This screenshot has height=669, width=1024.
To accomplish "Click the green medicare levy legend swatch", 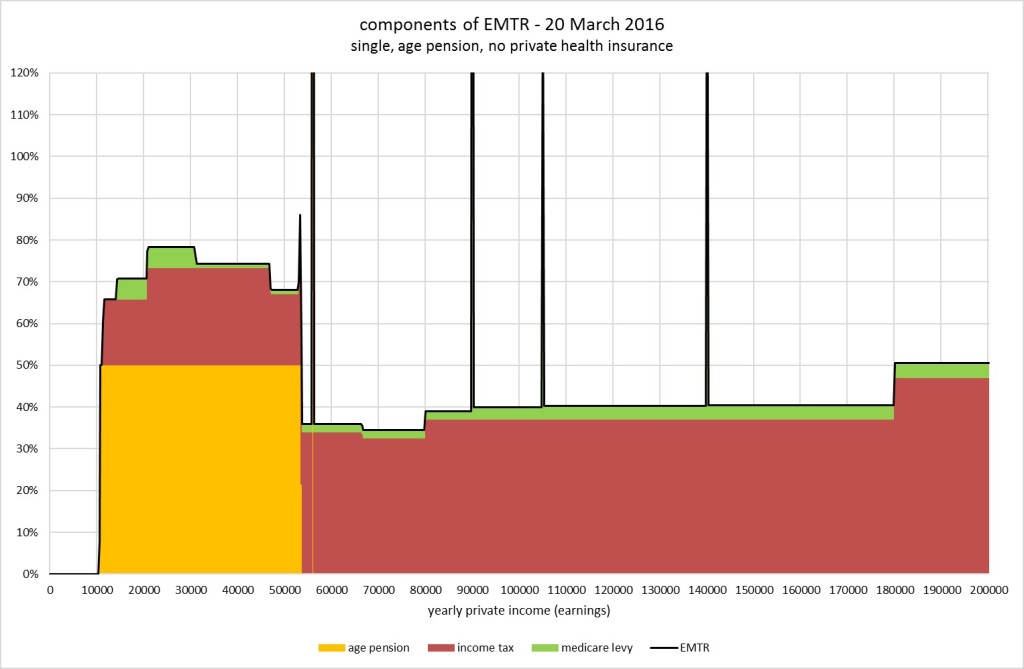I will (x=549, y=647).
